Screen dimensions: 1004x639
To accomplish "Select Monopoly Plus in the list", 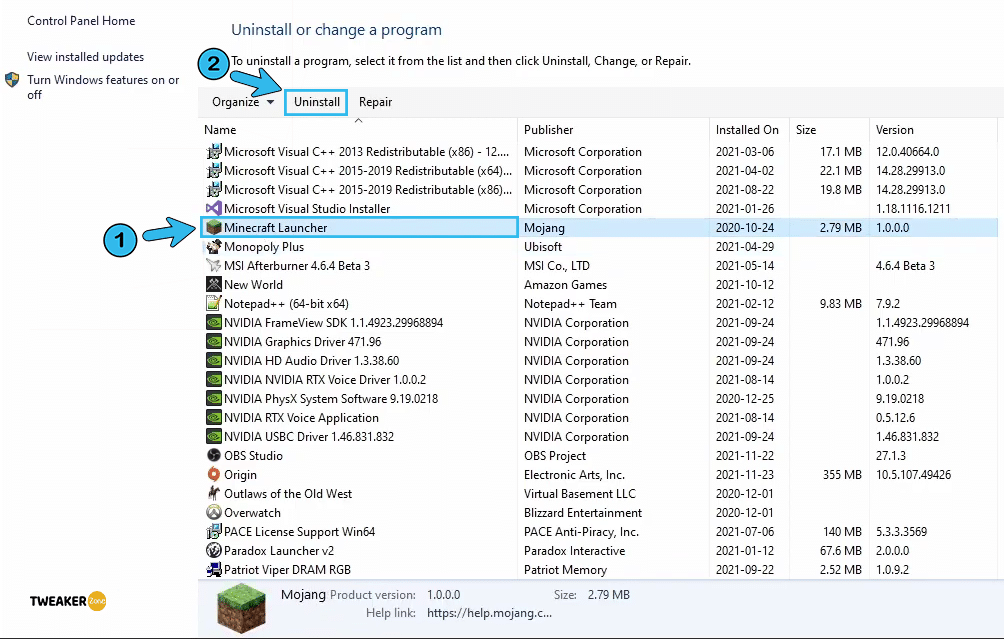I will tap(264, 247).
